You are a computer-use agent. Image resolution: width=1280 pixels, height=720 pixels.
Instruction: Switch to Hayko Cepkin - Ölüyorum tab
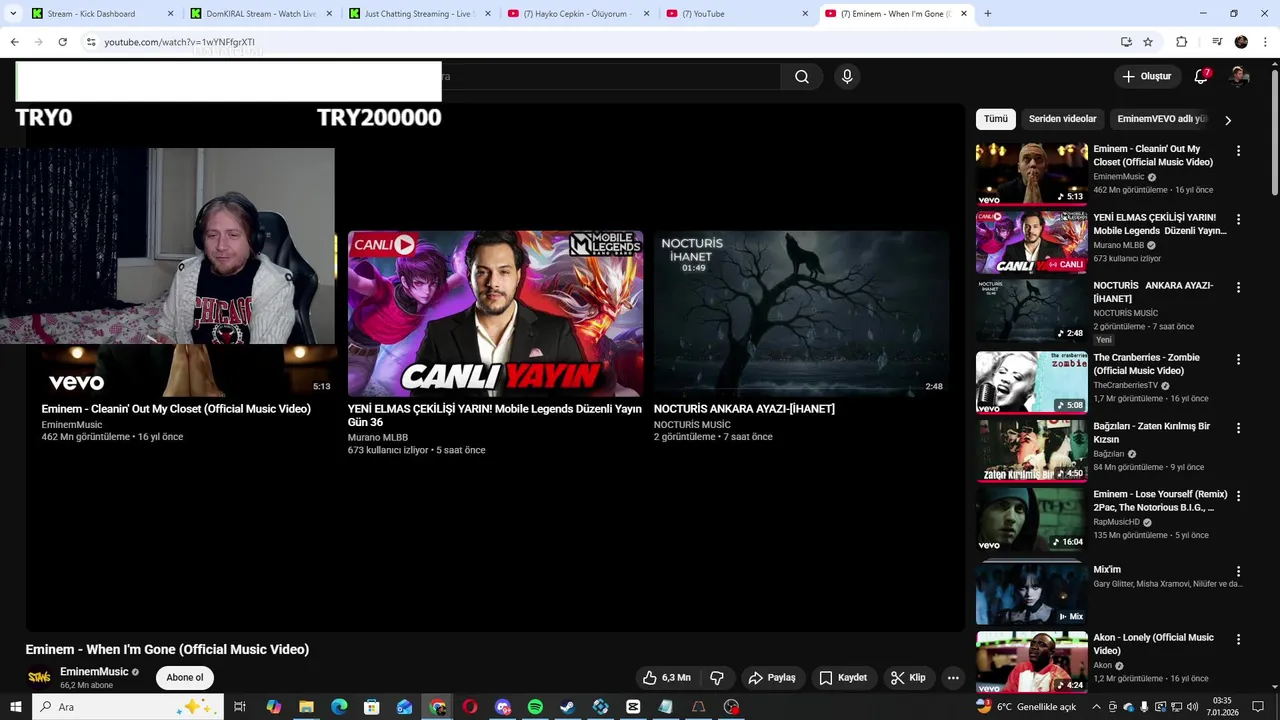tap(578, 14)
